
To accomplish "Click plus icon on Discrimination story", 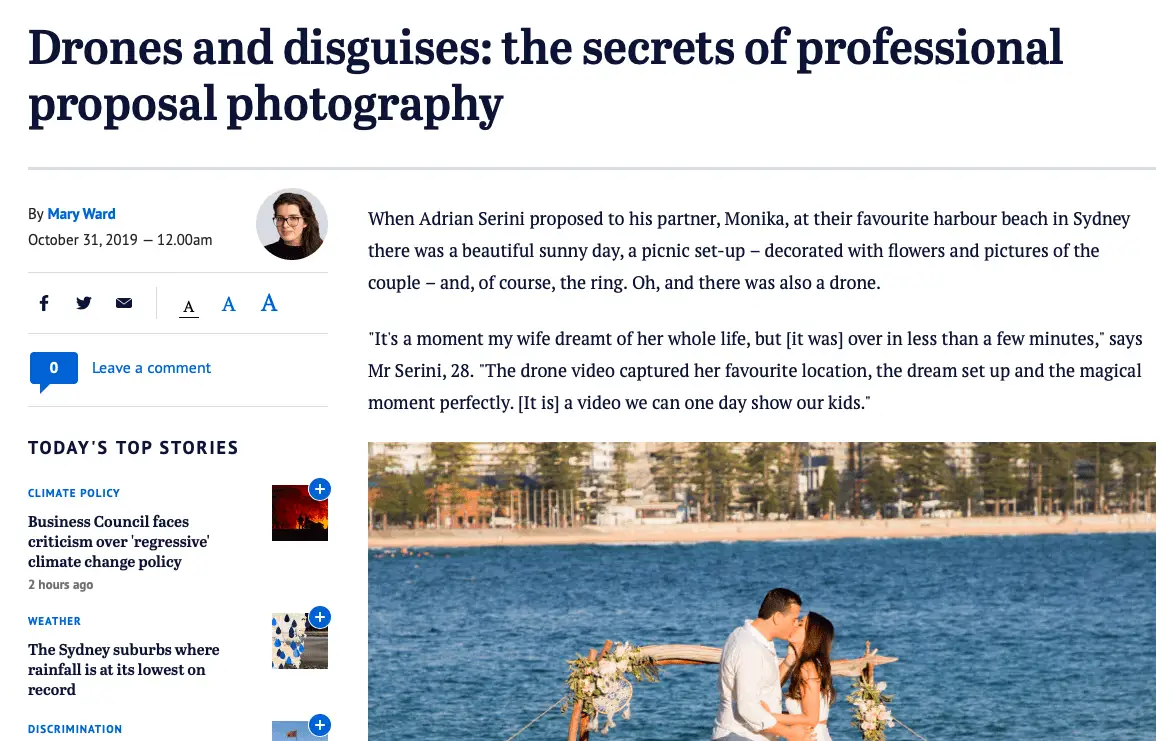I will (320, 725).
